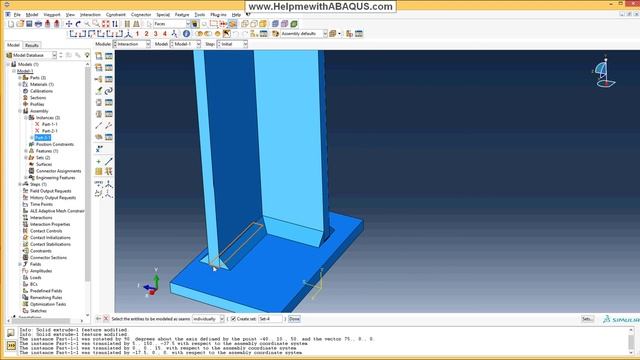
Task: Select BCs in model tree
Action: point(33,284)
